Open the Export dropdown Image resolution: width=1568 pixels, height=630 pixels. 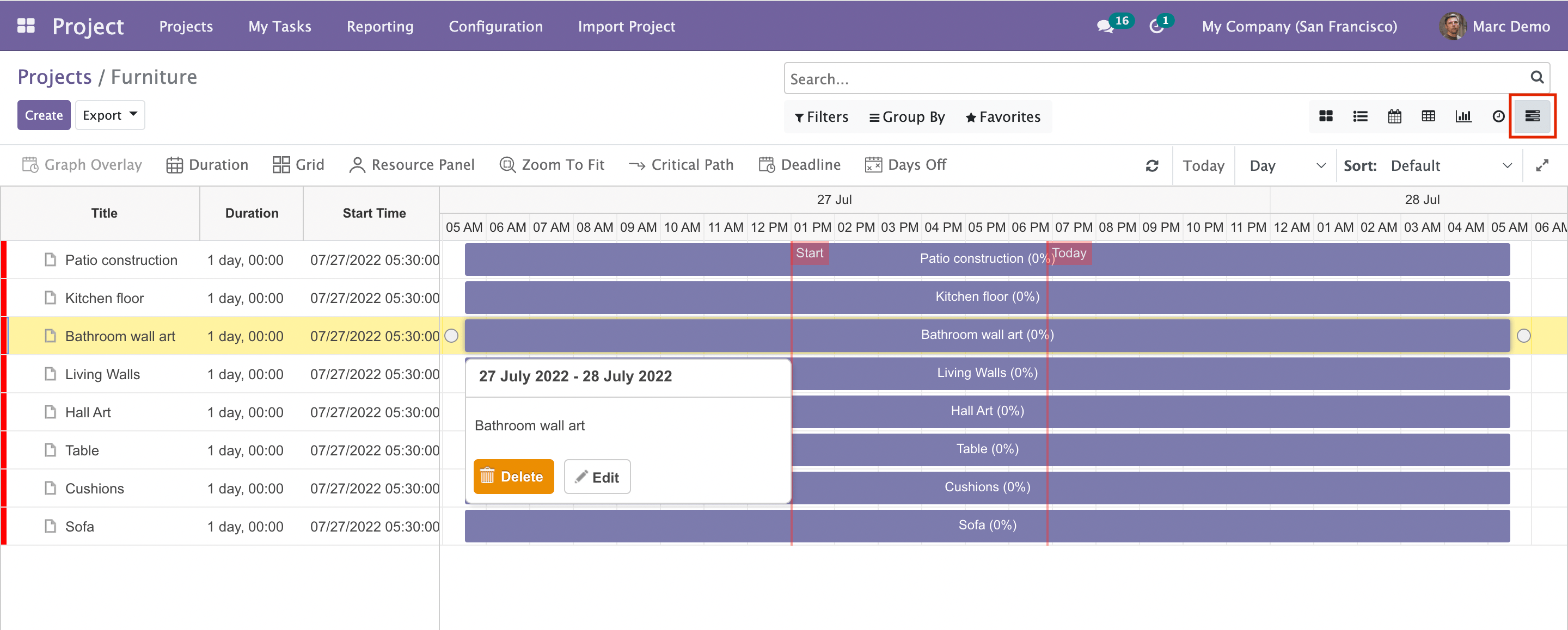(109, 115)
